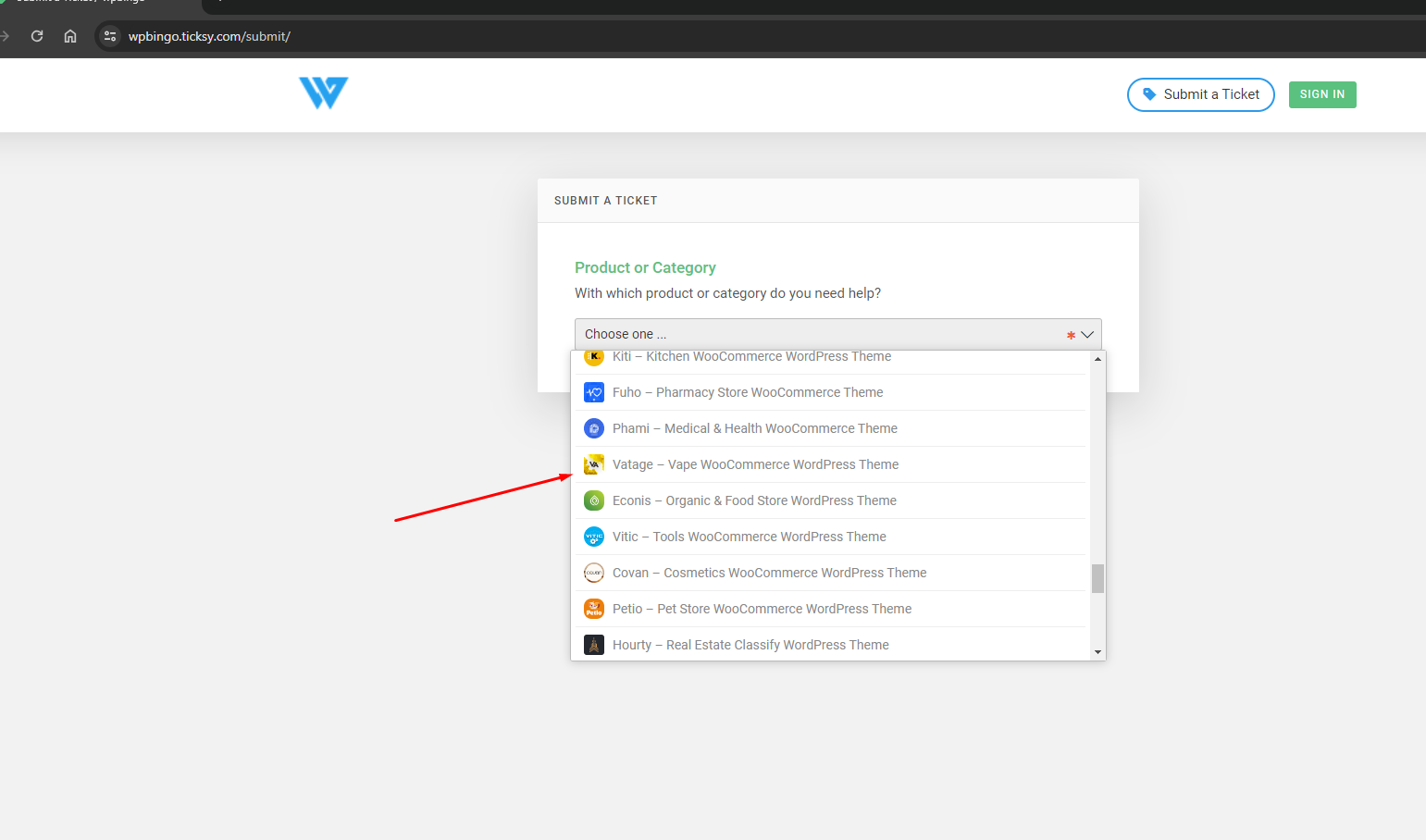Image resolution: width=1426 pixels, height=840 pixels.
Task: Collapse the Choose one product dropdown
Action: coord(838,334)
